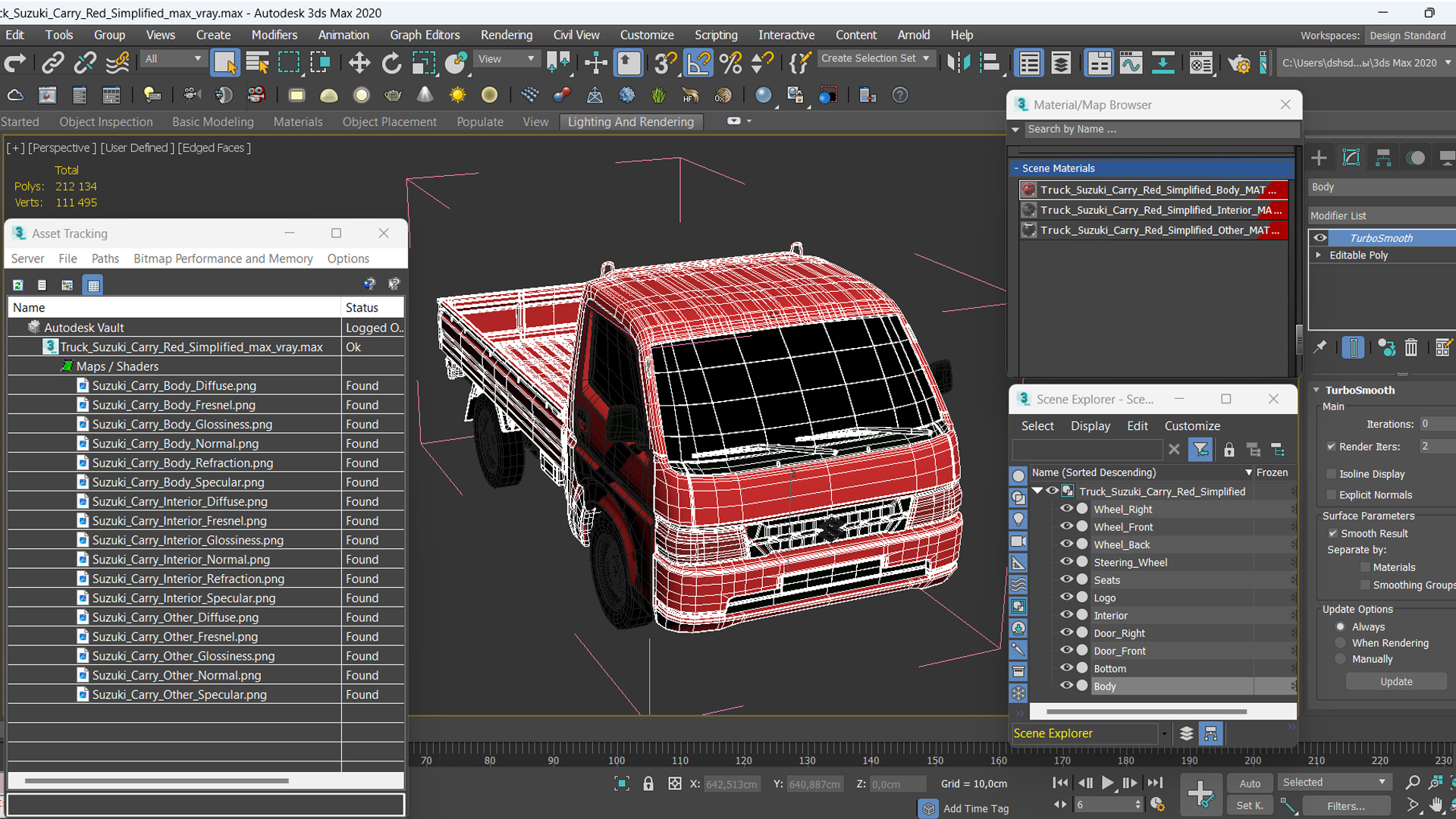1456x819 pixels.
Task: Open the Help question mark icon
Action: click(x=900, y=96)
